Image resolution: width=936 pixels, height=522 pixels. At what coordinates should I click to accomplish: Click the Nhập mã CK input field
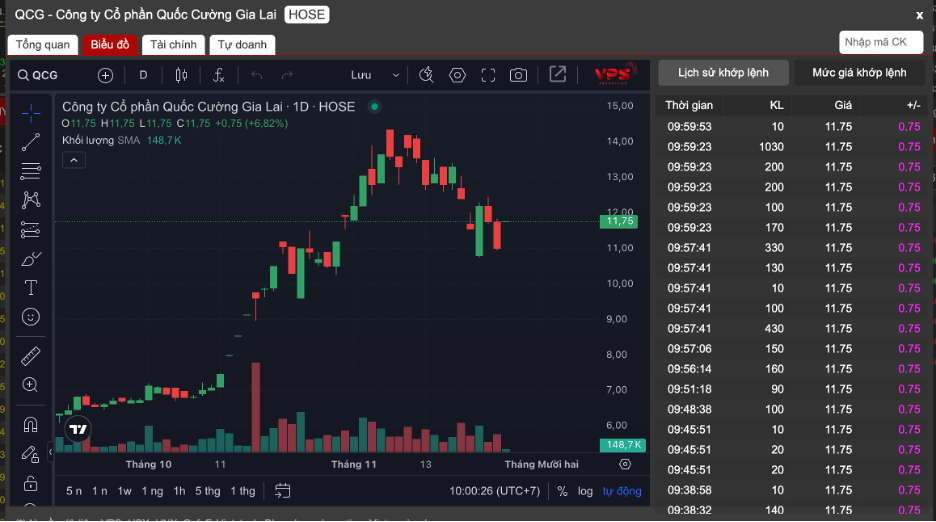[881, 42]
